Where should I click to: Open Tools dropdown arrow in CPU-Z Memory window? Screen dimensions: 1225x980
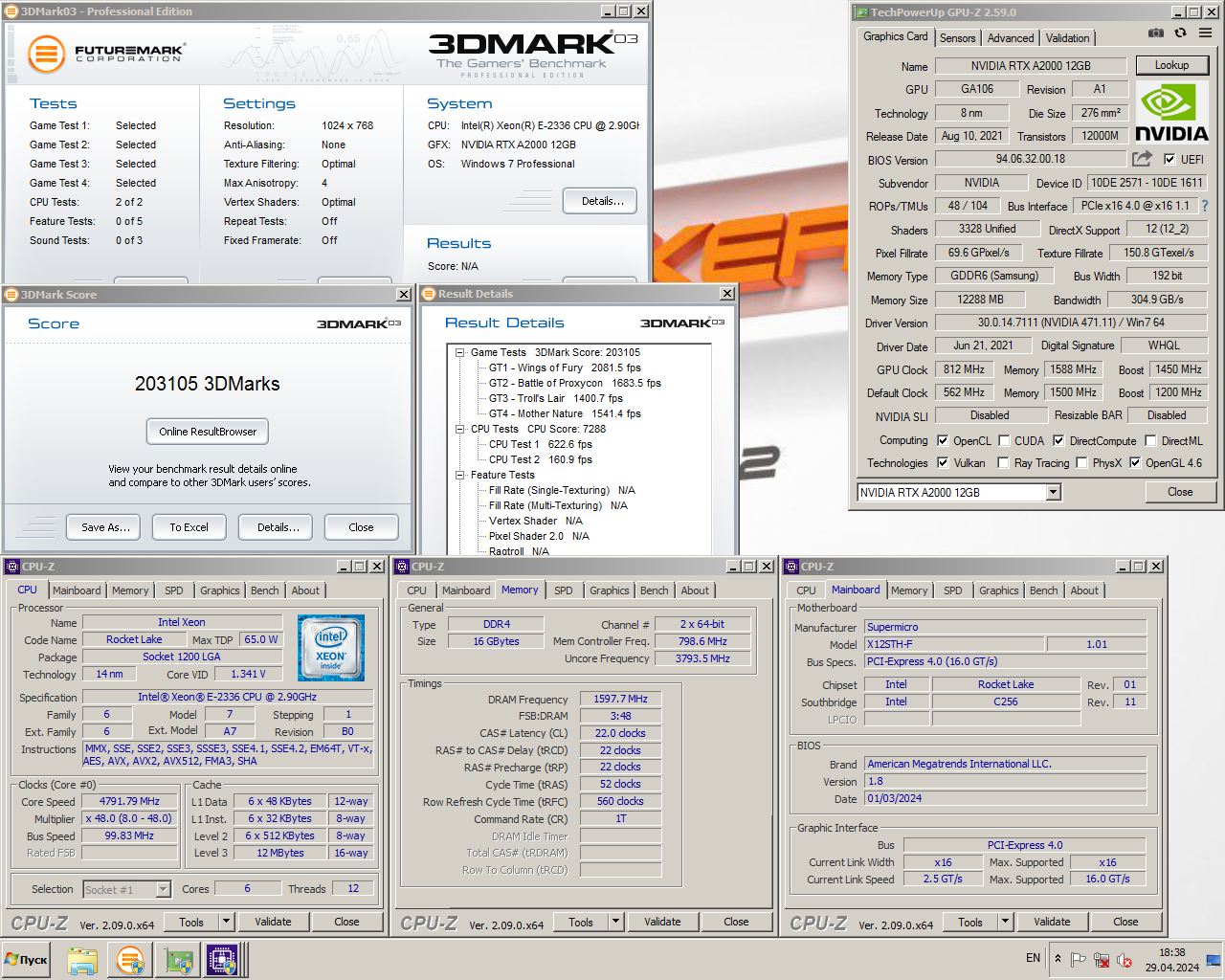coord(616,922)
